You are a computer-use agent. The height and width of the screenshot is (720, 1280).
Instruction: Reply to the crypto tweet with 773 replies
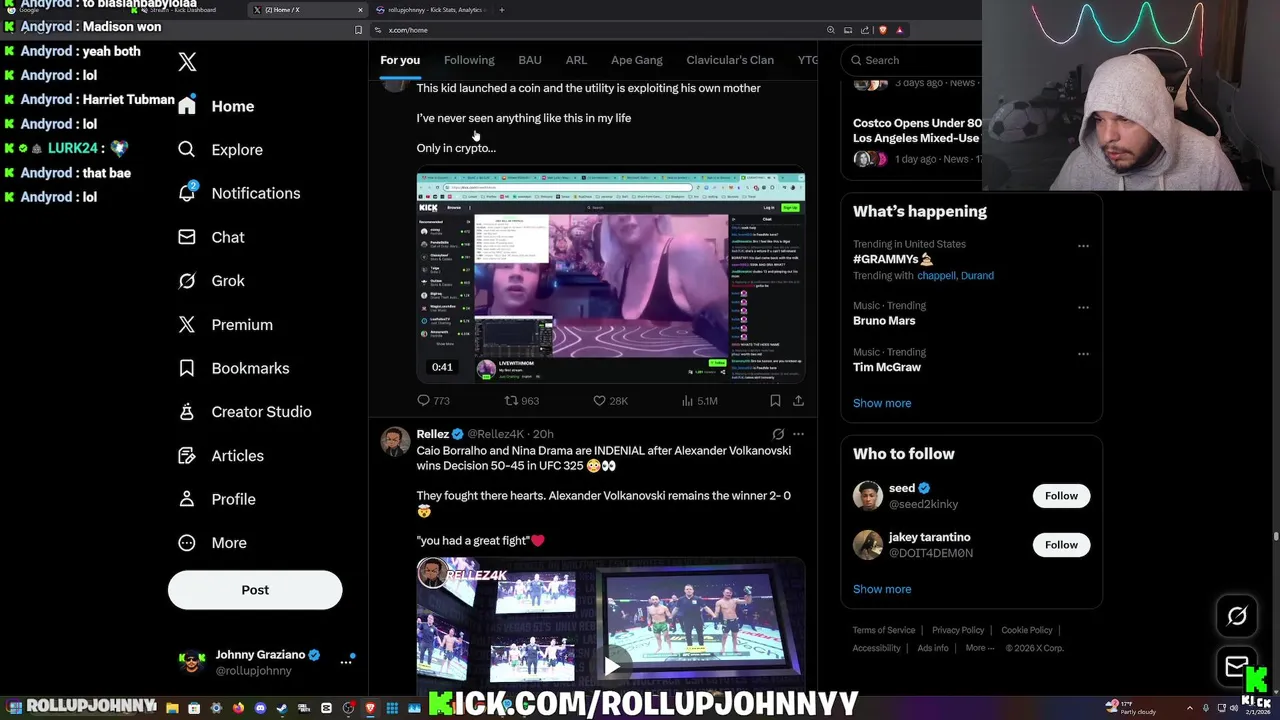click(433, 401)
